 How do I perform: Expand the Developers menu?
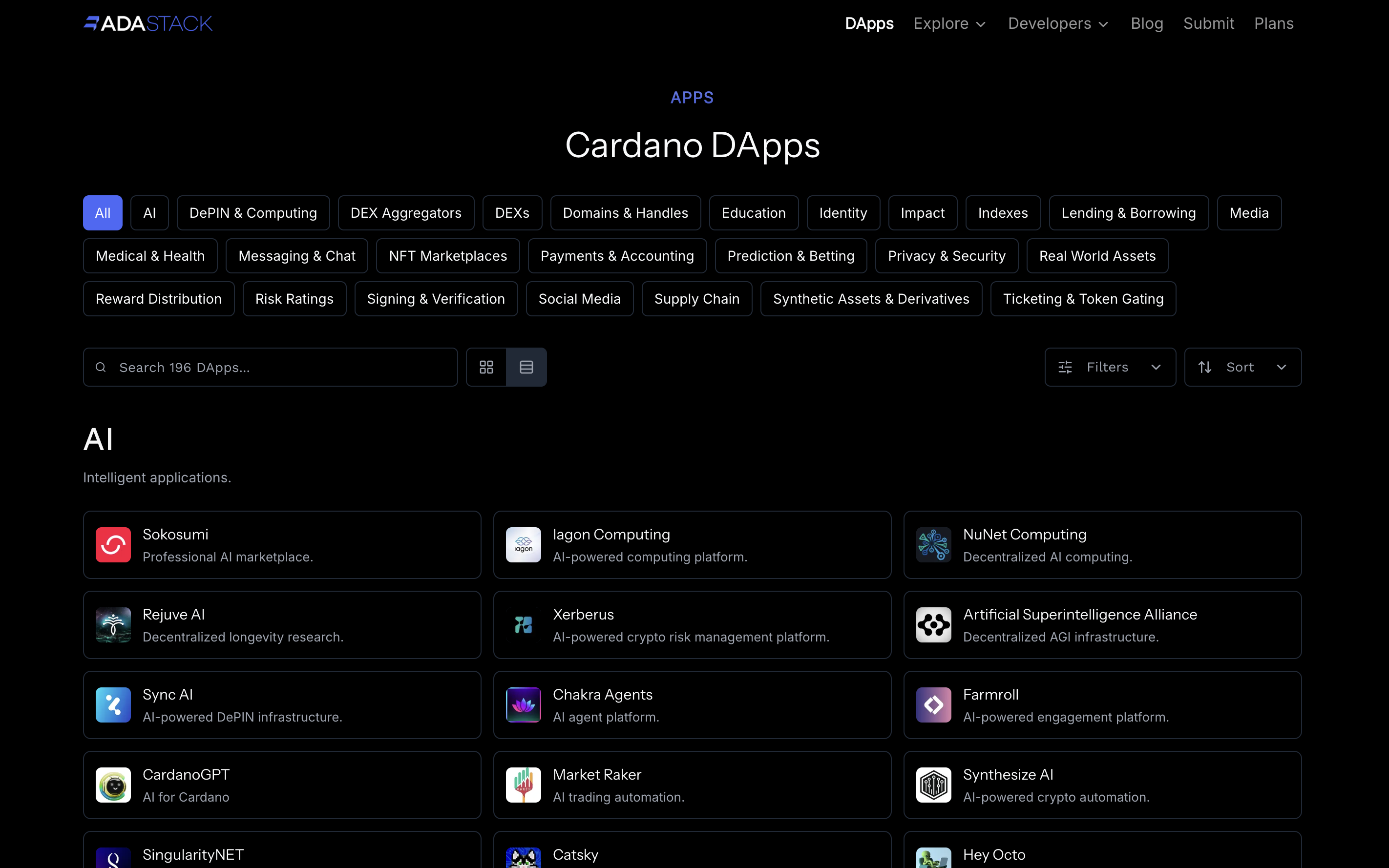coord(1058,23)
